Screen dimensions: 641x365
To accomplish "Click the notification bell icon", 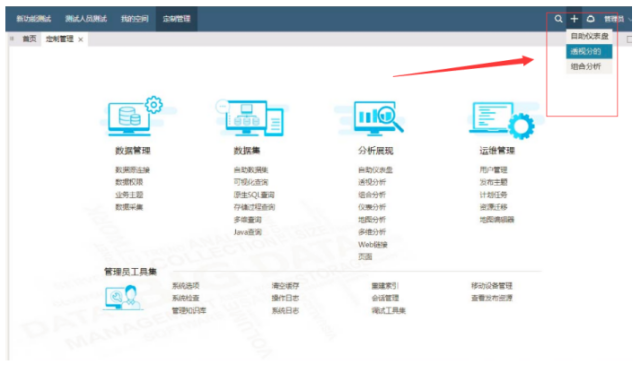I will [x=590, y=19].
